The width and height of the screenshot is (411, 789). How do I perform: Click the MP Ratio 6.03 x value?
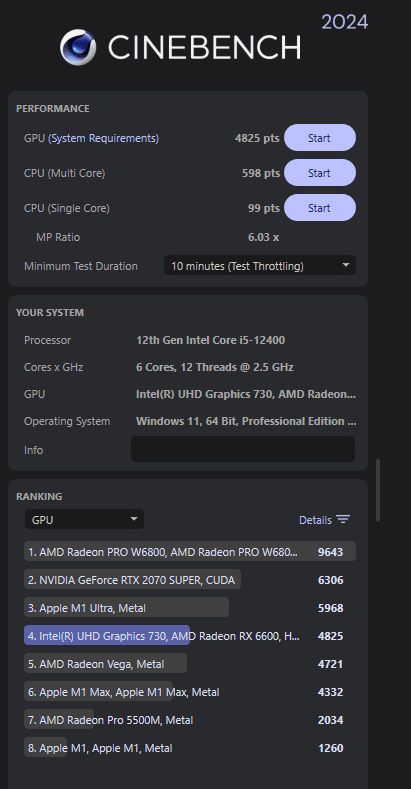pos(264,237)
